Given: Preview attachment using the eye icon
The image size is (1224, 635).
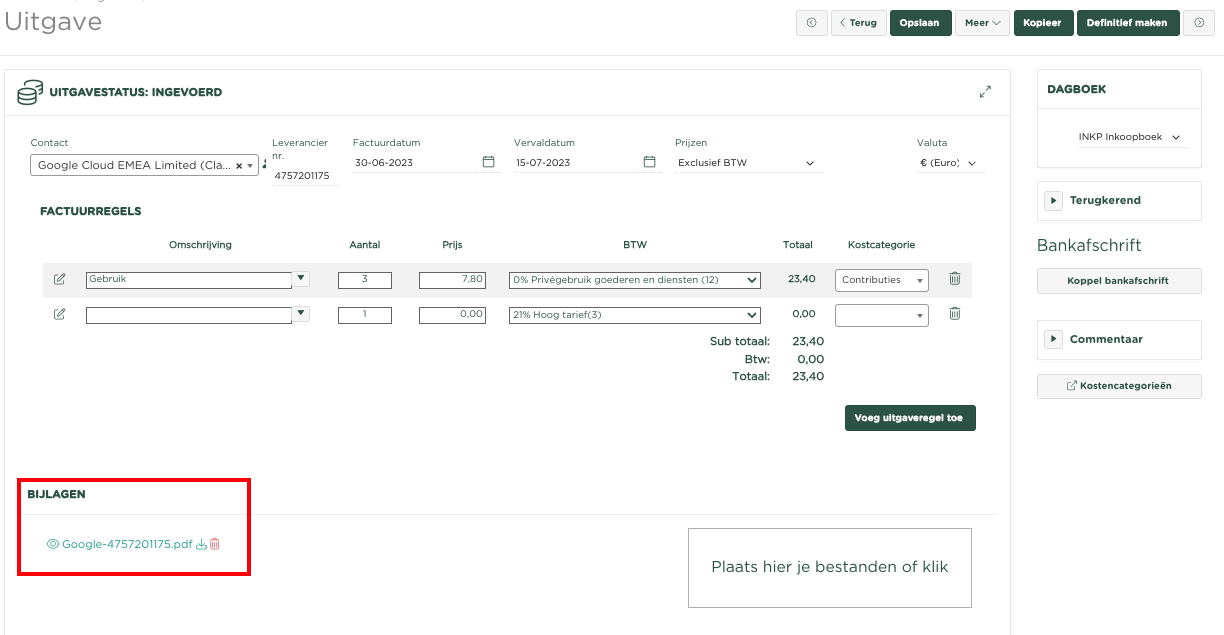Looking at the screenshot, I should coord(53,545).
